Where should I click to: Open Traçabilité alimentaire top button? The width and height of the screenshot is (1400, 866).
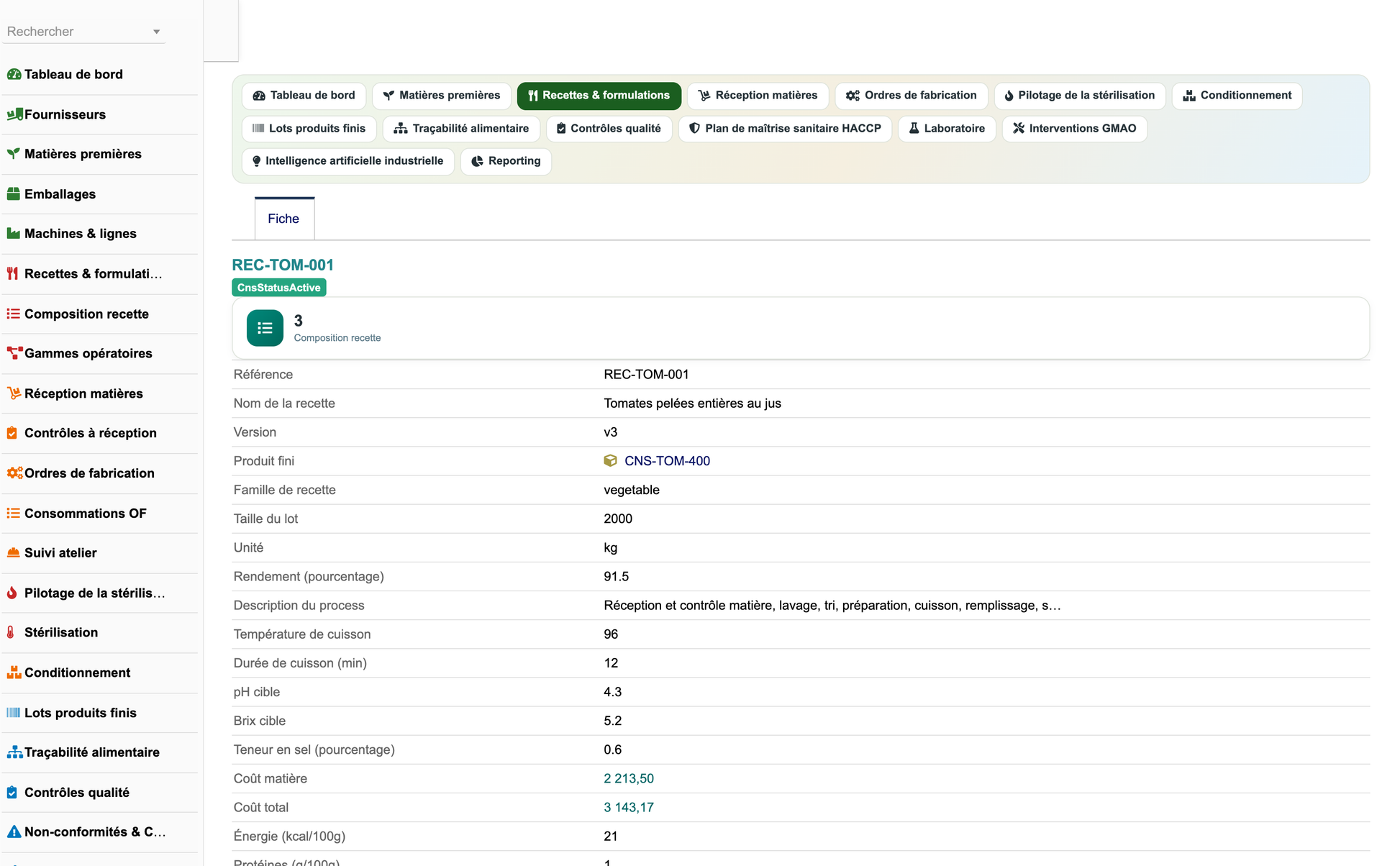(x=461, y=129)
